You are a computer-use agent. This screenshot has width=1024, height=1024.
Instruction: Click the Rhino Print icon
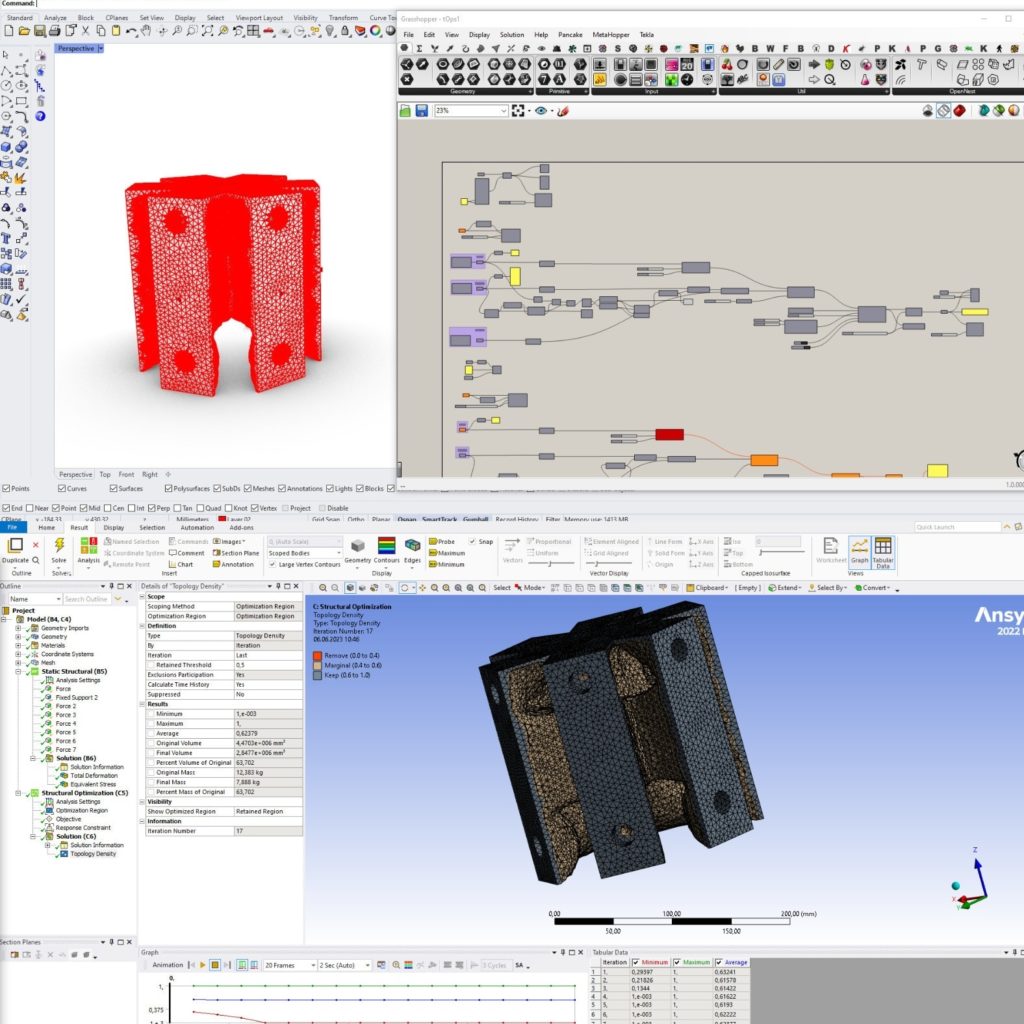(x=55, y=31)
